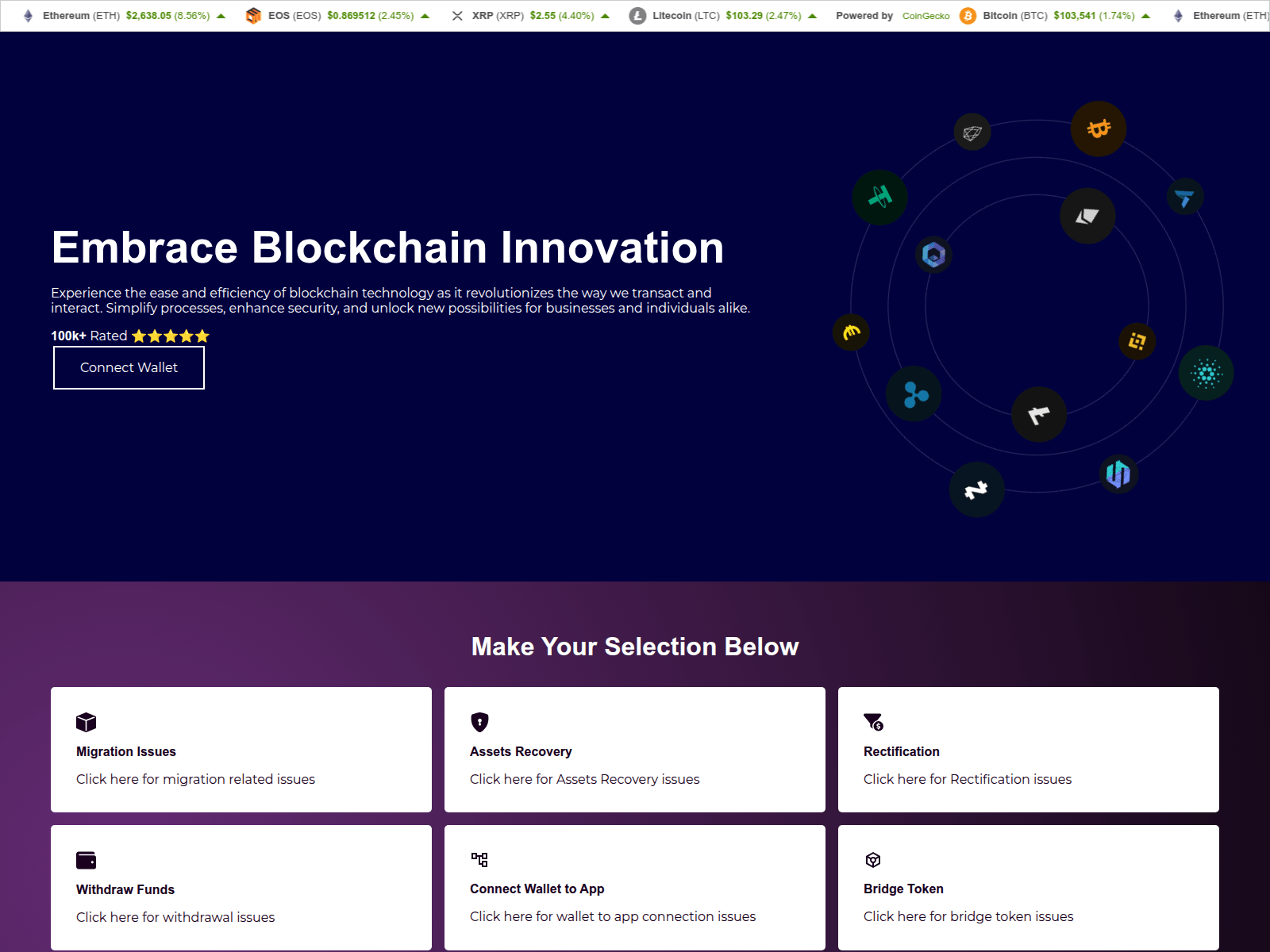Image resolution: width=1270 pixels, height=952 pixels.
Task: Click Litecoin price $103.29
Action: point(744,16)
